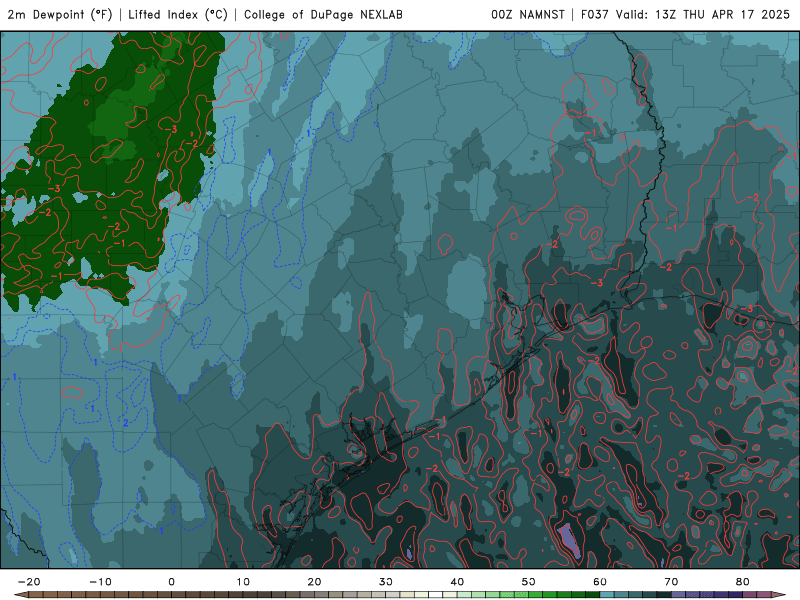The image size is (800, 600).
Task: Click the 70 label on the color scale
Action: [x=671, y=582]
